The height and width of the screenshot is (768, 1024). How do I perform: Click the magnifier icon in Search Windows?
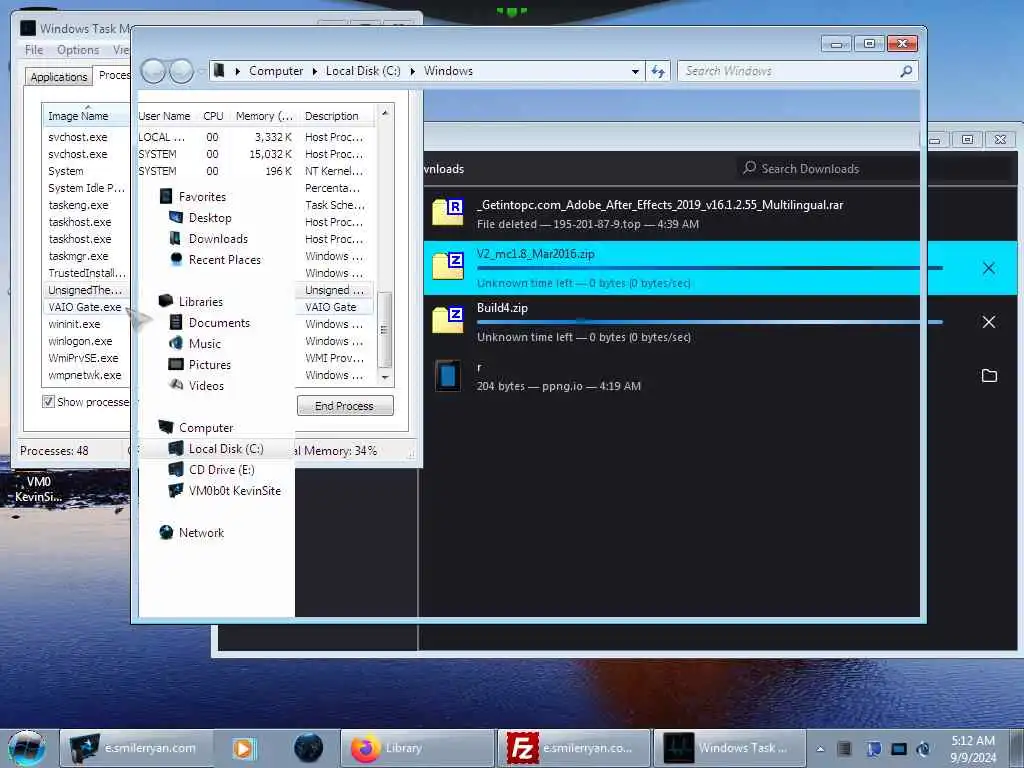point(906,71)
